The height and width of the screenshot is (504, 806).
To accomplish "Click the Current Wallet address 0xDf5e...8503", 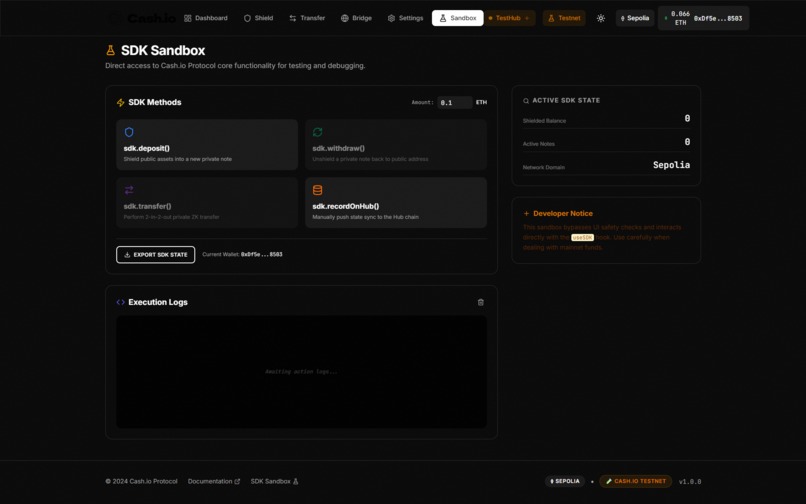I will click(x=262, y=255).
